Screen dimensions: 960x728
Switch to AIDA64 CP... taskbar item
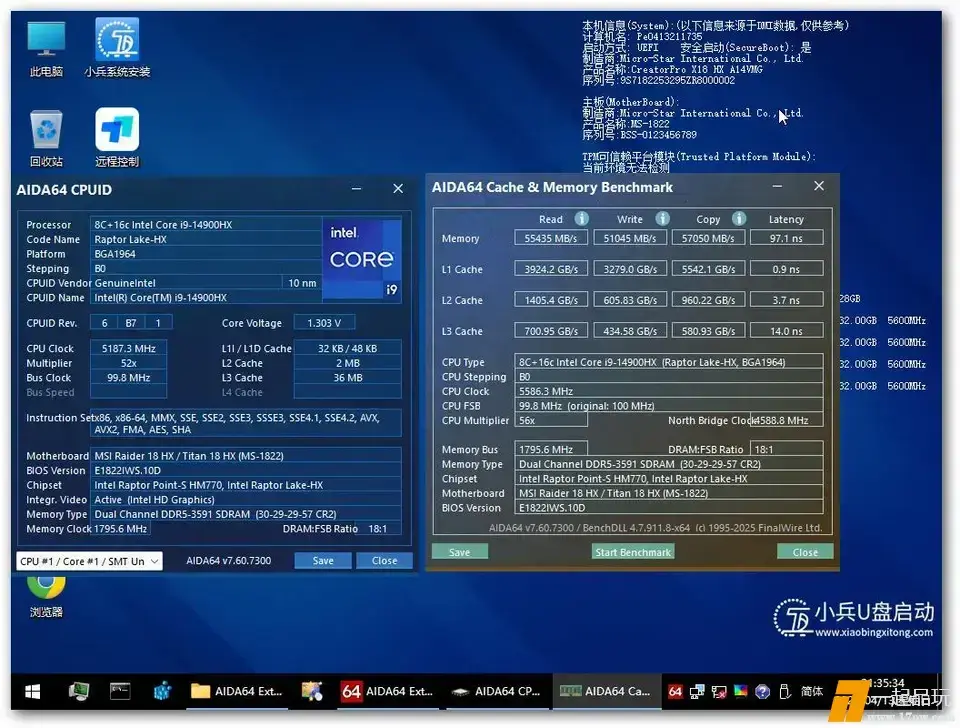pos(496,691)
